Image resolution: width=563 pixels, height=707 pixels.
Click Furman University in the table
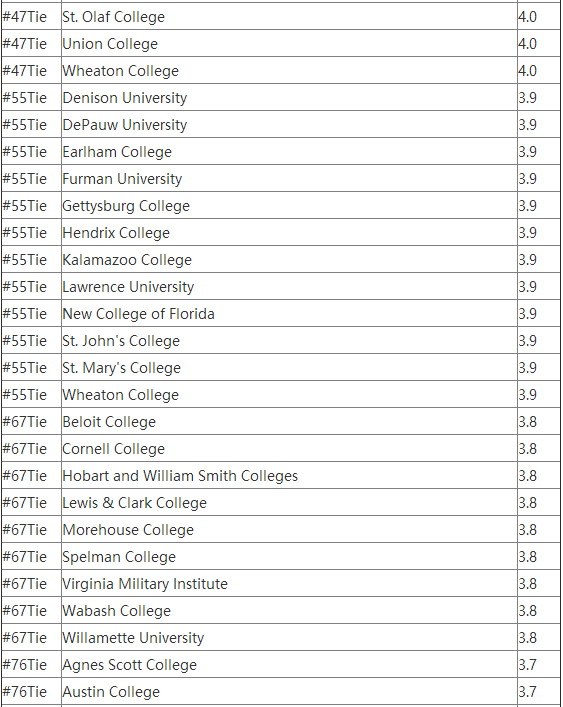point(289,179)
